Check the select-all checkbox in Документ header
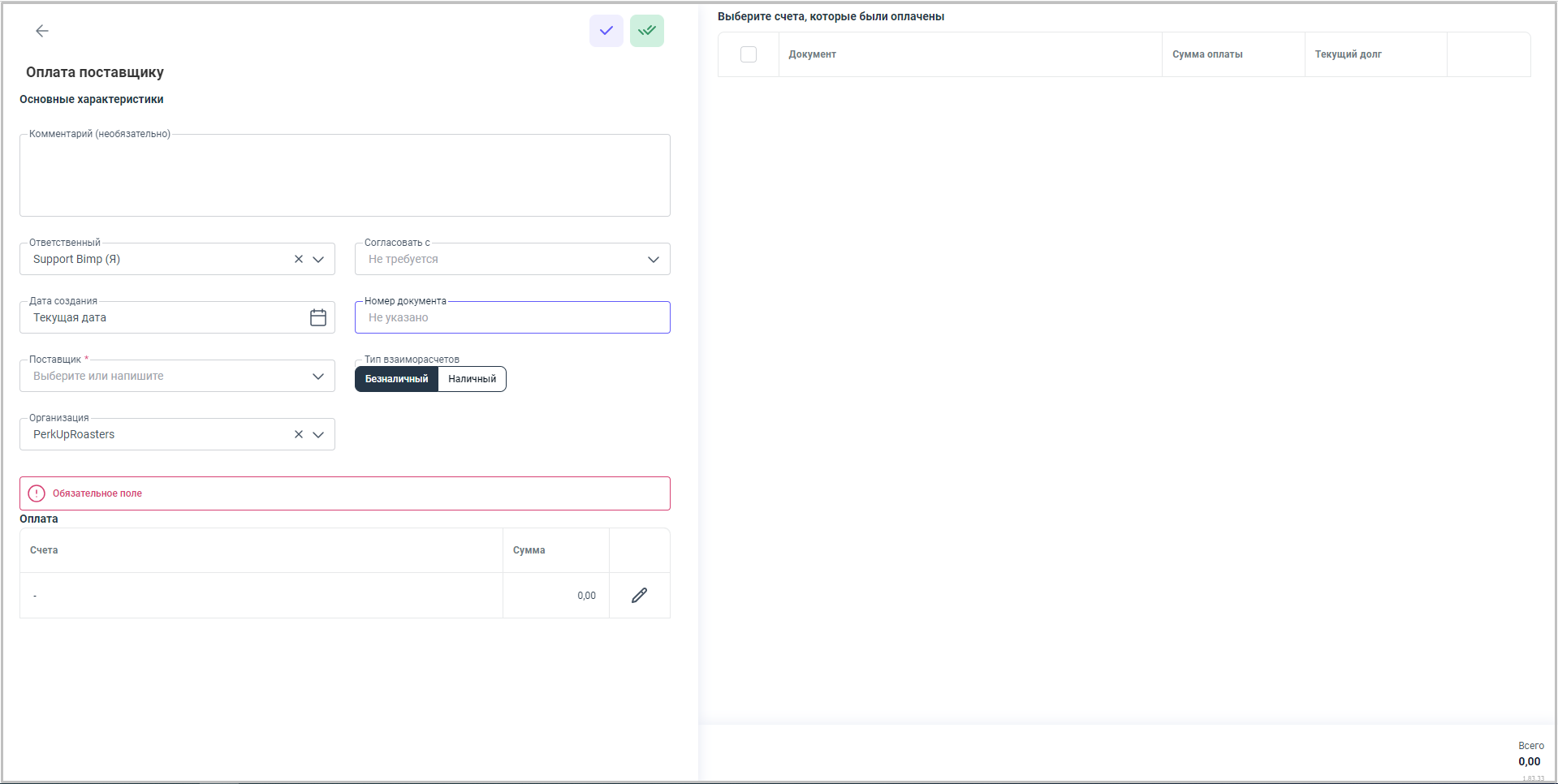Image resolution: width=1558 pixels, height=784 pixels. coord(749,54)
